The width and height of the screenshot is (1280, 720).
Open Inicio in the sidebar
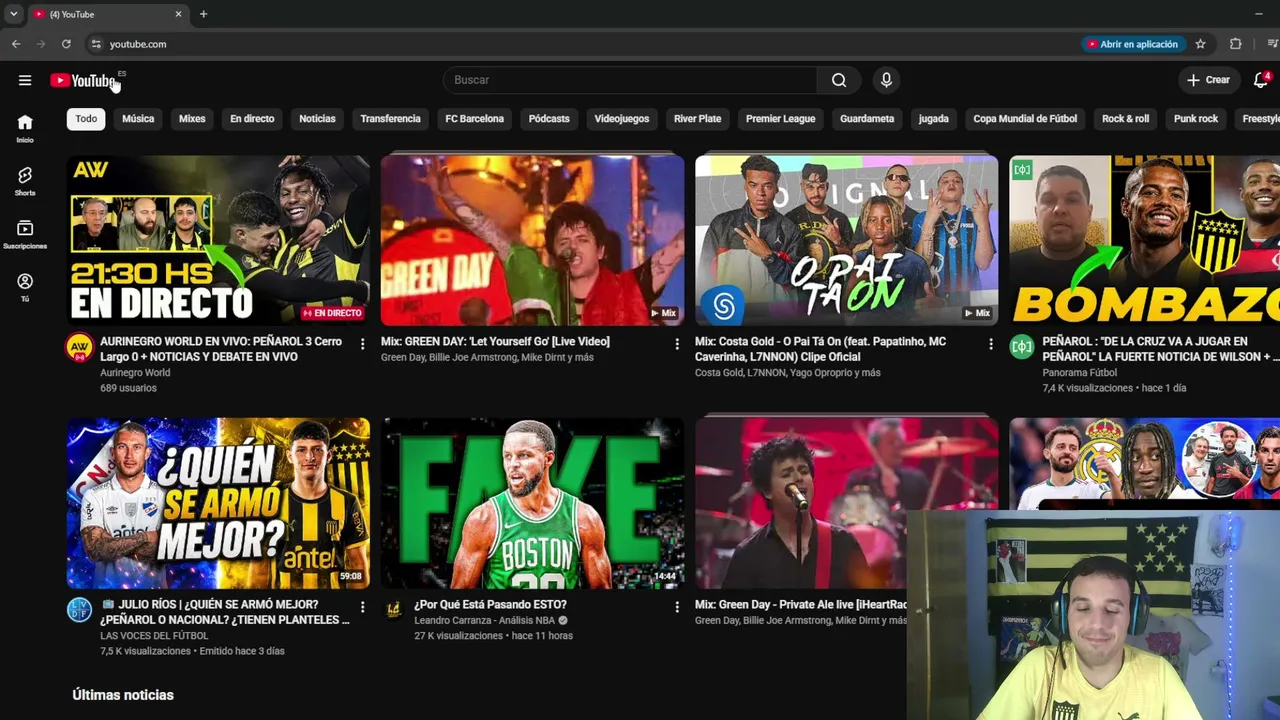tap(25, 128)
